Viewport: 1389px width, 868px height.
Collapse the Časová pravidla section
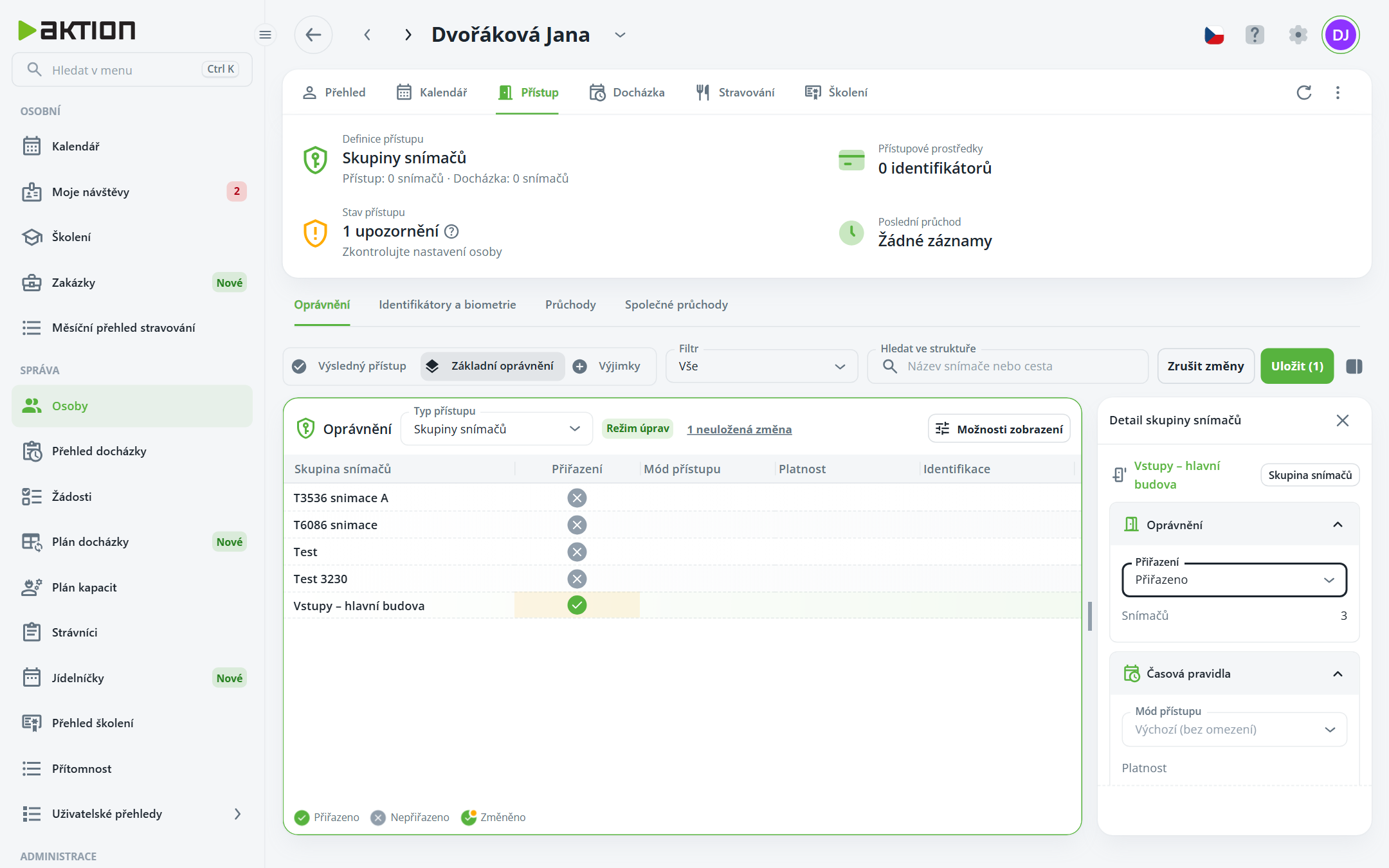pyautogui.click(x=1338, y=674)
